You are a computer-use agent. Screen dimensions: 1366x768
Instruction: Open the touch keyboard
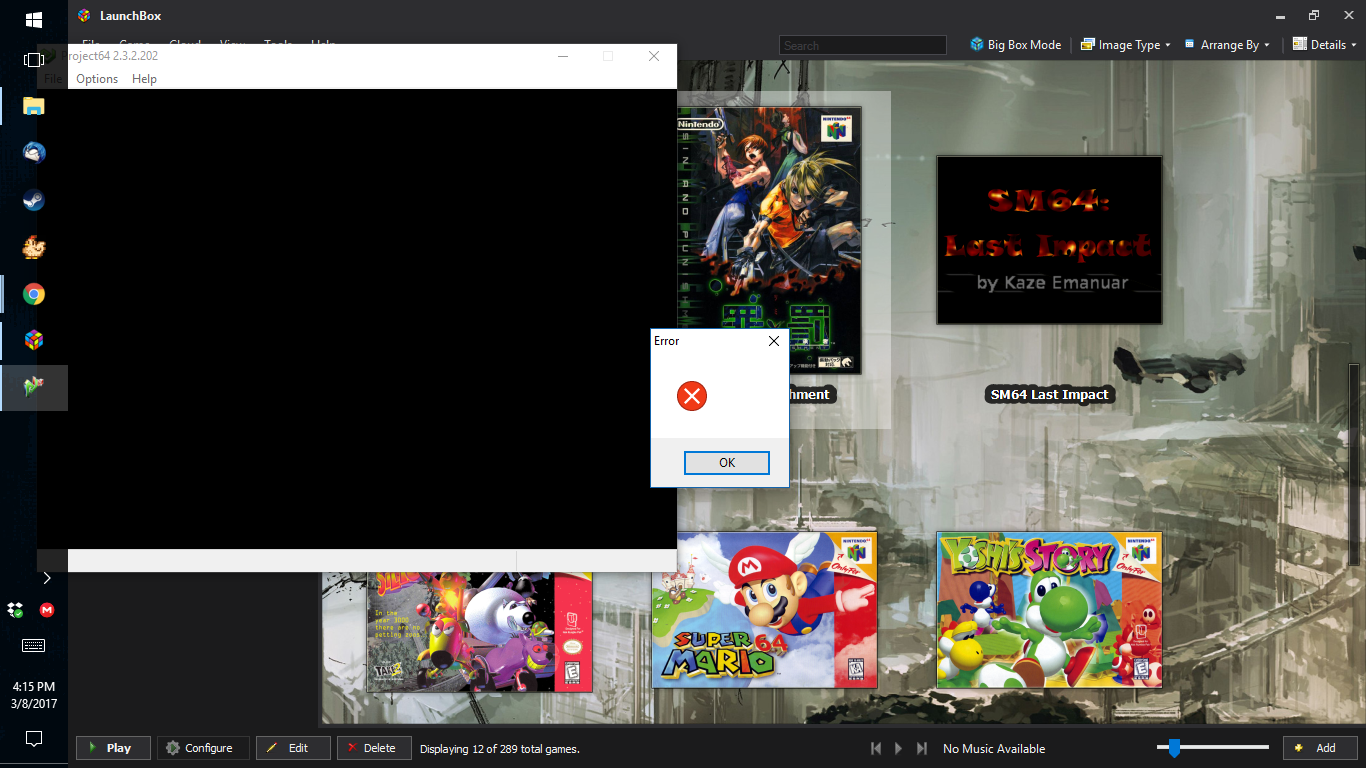tap(33, 646)
